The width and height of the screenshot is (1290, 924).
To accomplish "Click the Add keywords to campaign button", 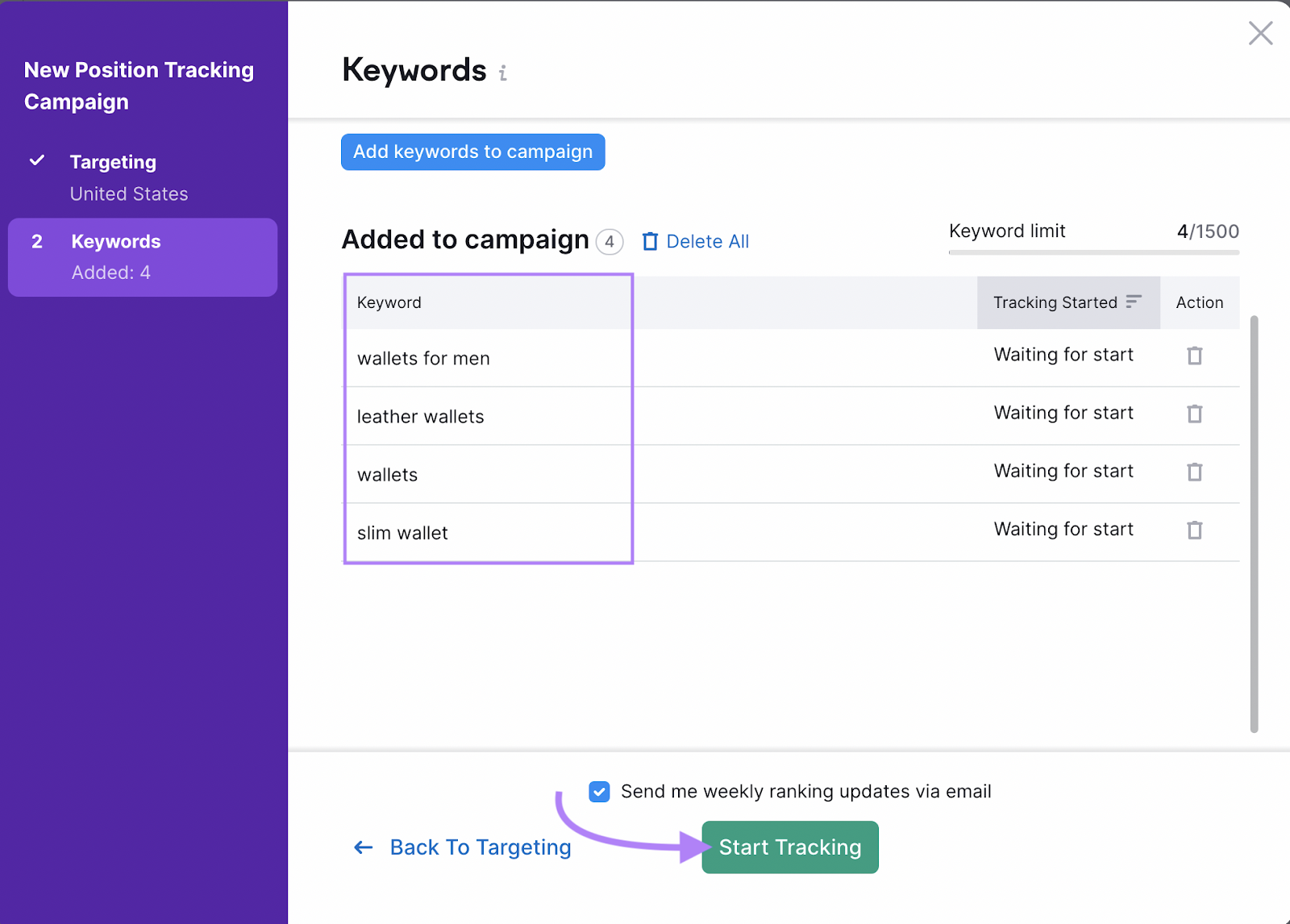I will [472, 152].
